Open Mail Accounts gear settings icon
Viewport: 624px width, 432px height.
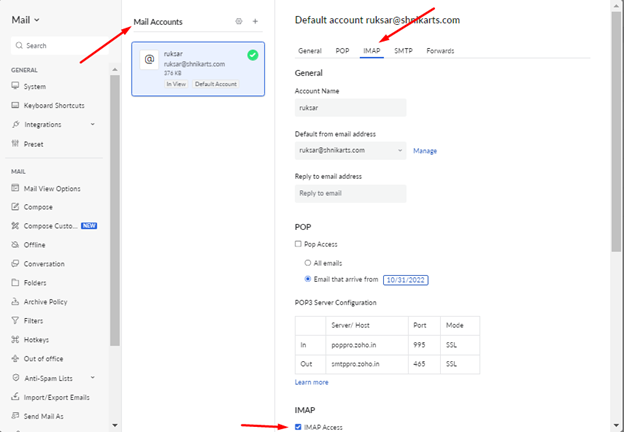coord(239,21)
